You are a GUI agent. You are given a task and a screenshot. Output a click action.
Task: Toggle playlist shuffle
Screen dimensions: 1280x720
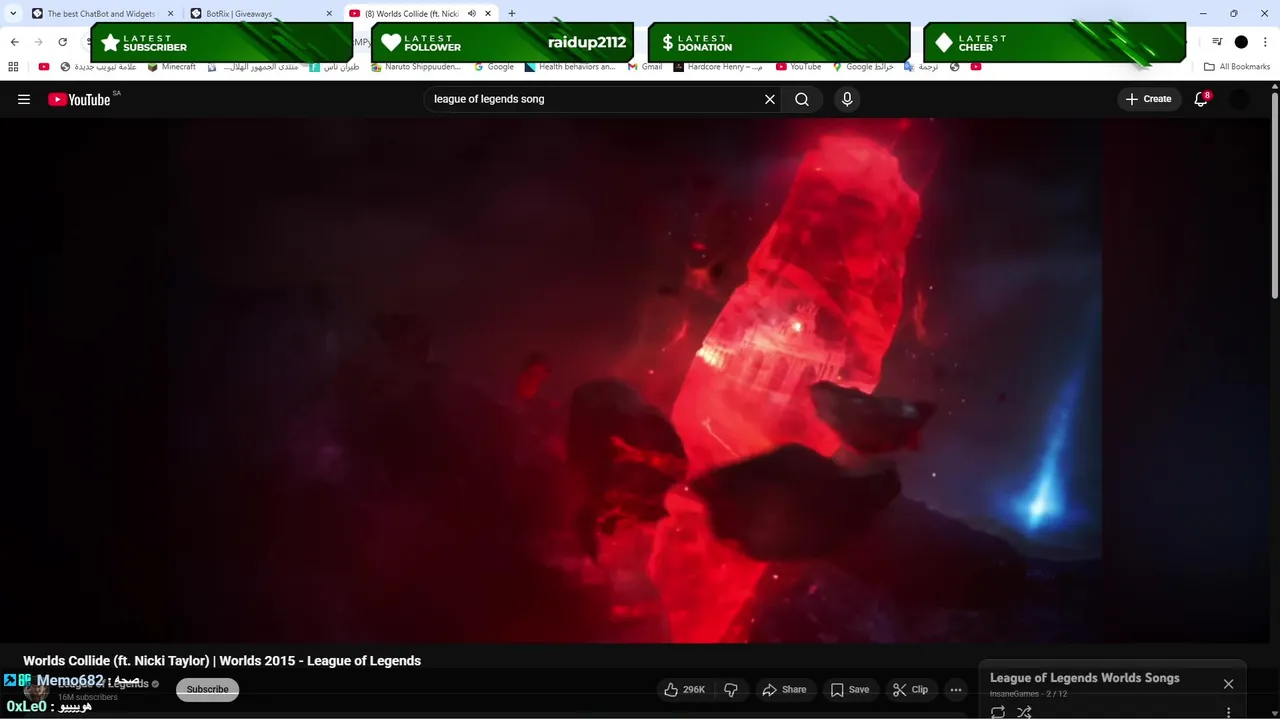[x=1024, y=712]
